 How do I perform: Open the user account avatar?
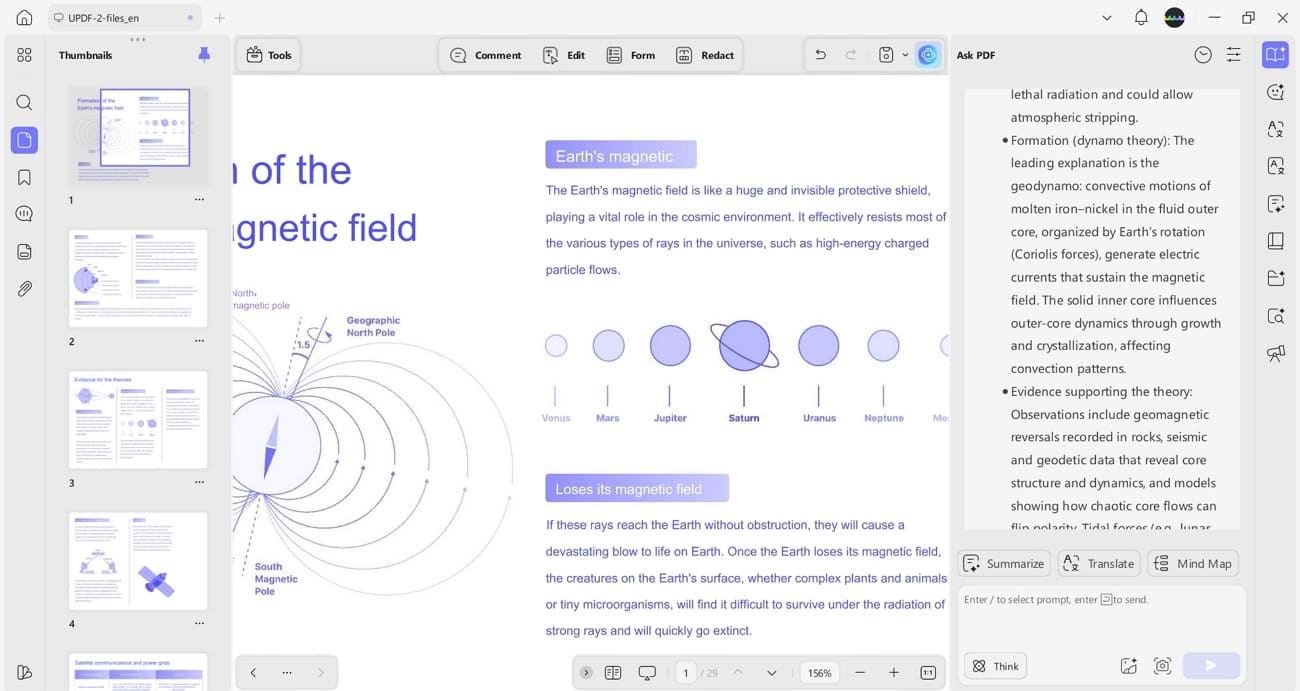coord(1175,18)
